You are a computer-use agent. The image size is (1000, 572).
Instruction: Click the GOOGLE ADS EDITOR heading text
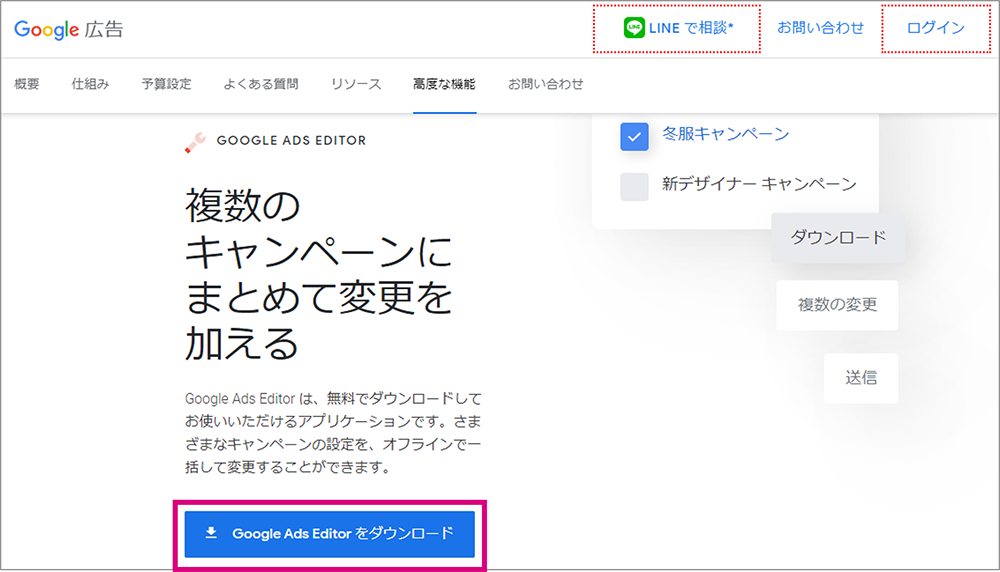291,141
